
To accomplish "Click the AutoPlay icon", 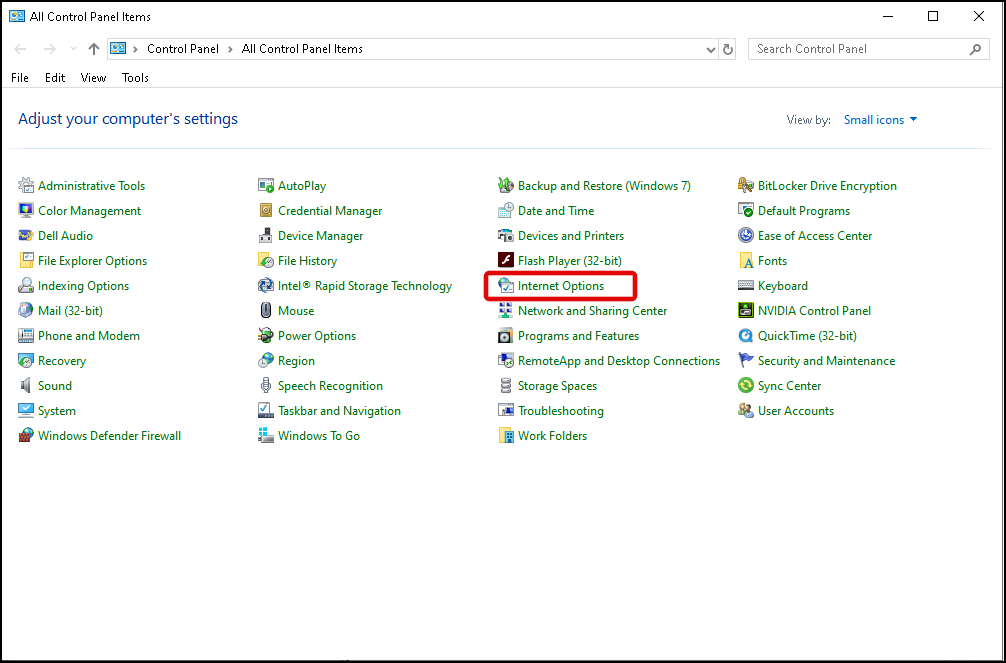I will click(266, 185).
